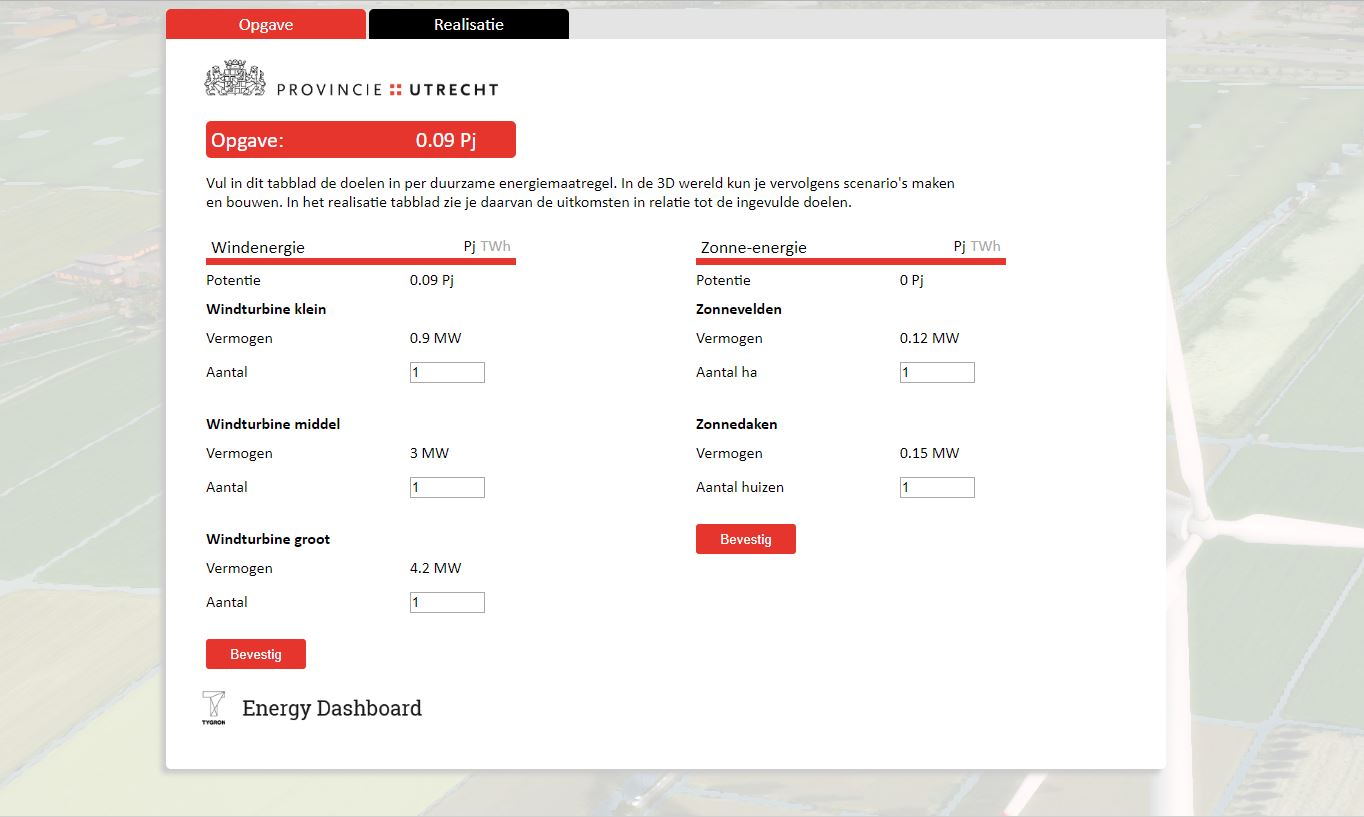Click the Provincie Utrecht wordmark text
1364x817 pixels.
387,89
